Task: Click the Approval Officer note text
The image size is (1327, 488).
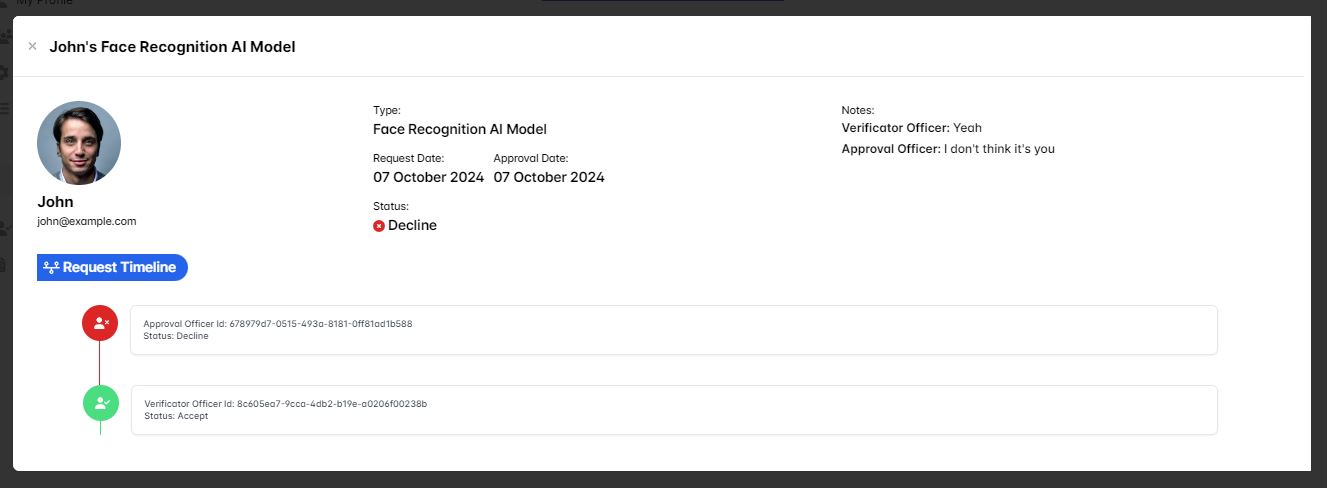Action: pyautogui.click(x=999, y=149)
